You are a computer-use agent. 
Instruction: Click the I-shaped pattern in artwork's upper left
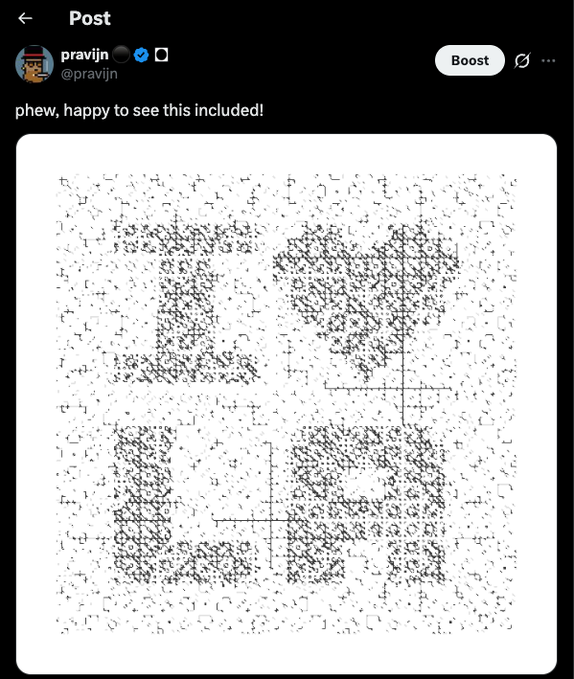point(186,303)
